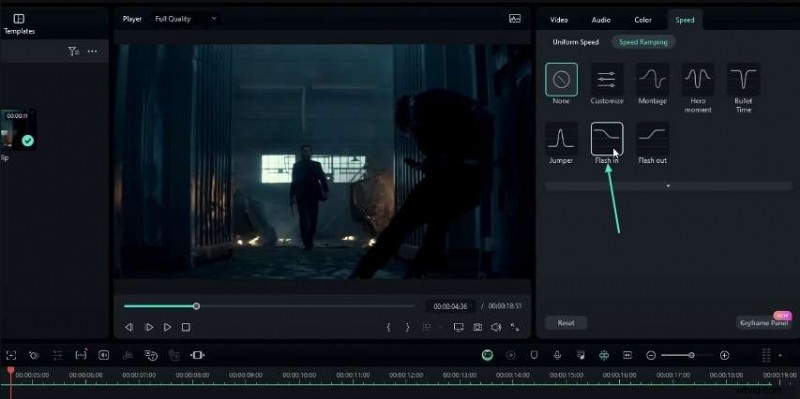The width and height of the screenshot is (800, 399).
Task: Stop playback with the square button
Action: point(186,327)
